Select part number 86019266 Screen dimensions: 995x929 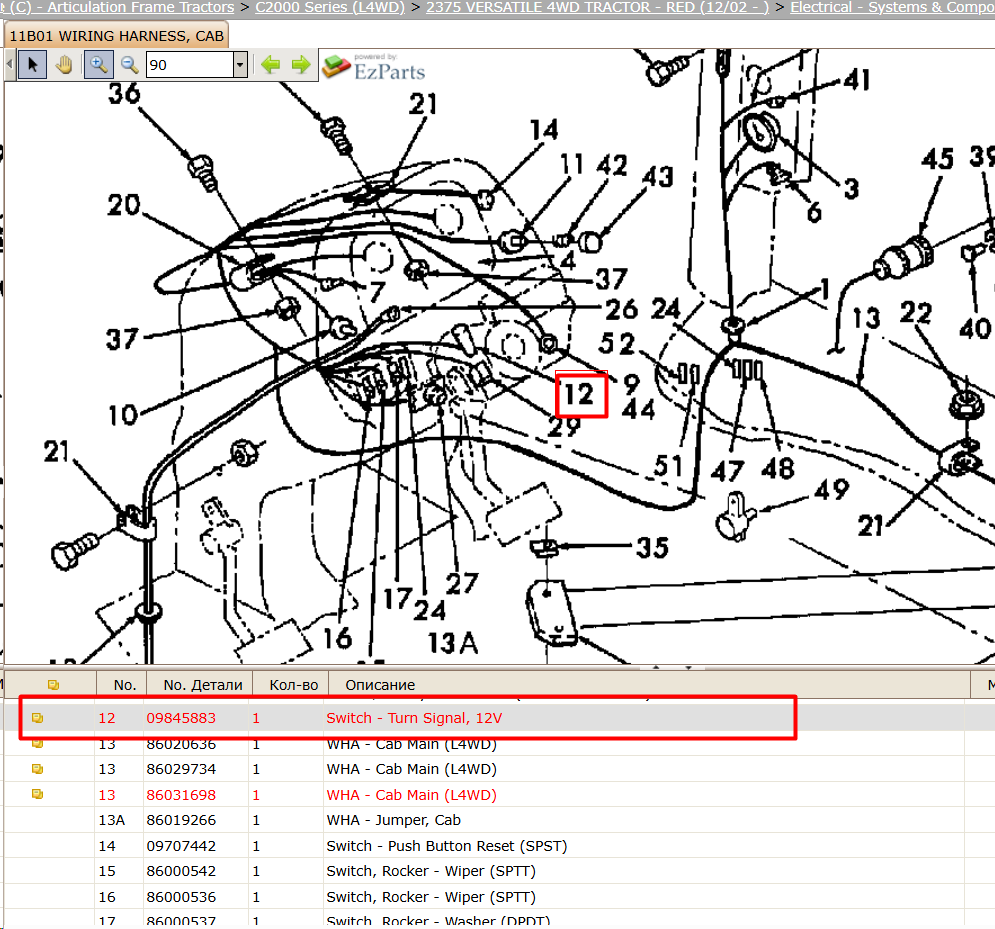181,820
